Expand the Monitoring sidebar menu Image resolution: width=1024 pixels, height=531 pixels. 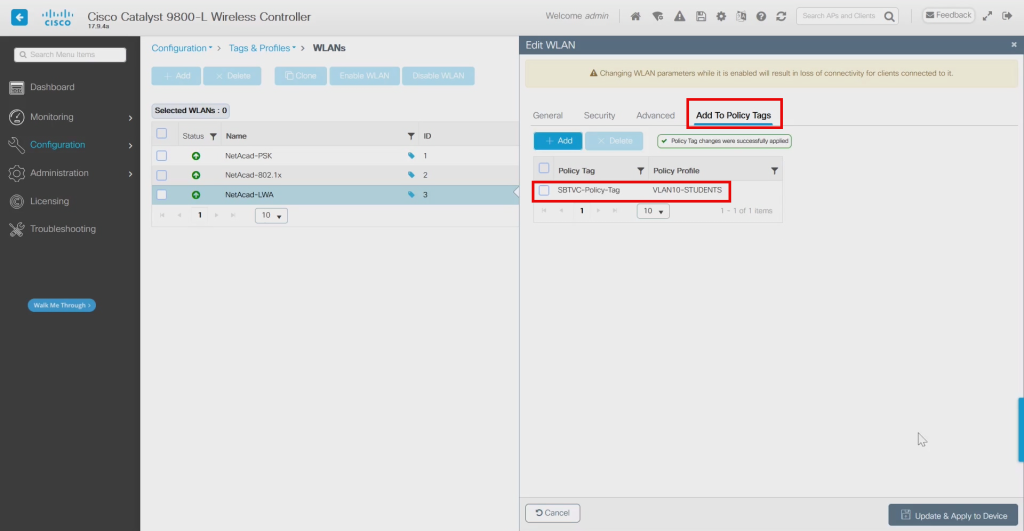130,118
